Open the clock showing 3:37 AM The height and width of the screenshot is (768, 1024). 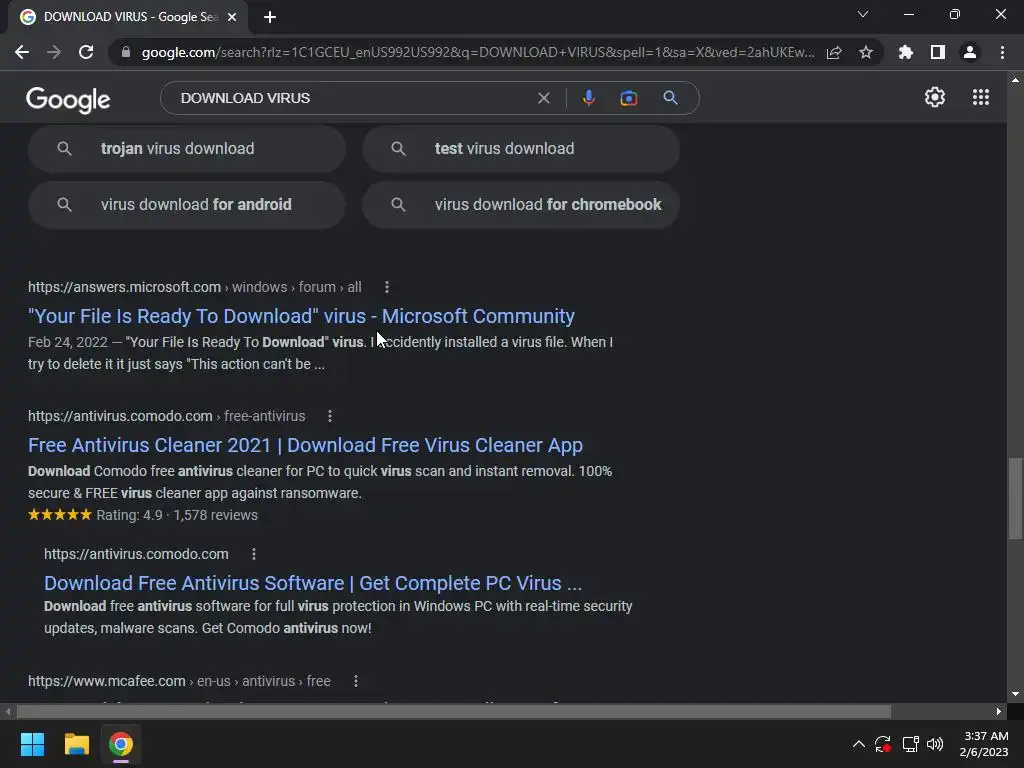(985, 744)
